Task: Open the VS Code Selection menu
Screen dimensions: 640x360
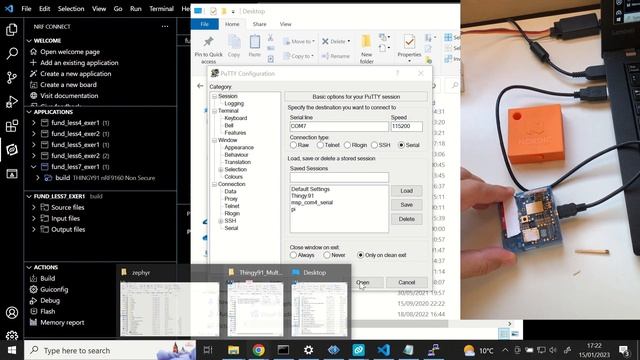Action: [71, 9]
